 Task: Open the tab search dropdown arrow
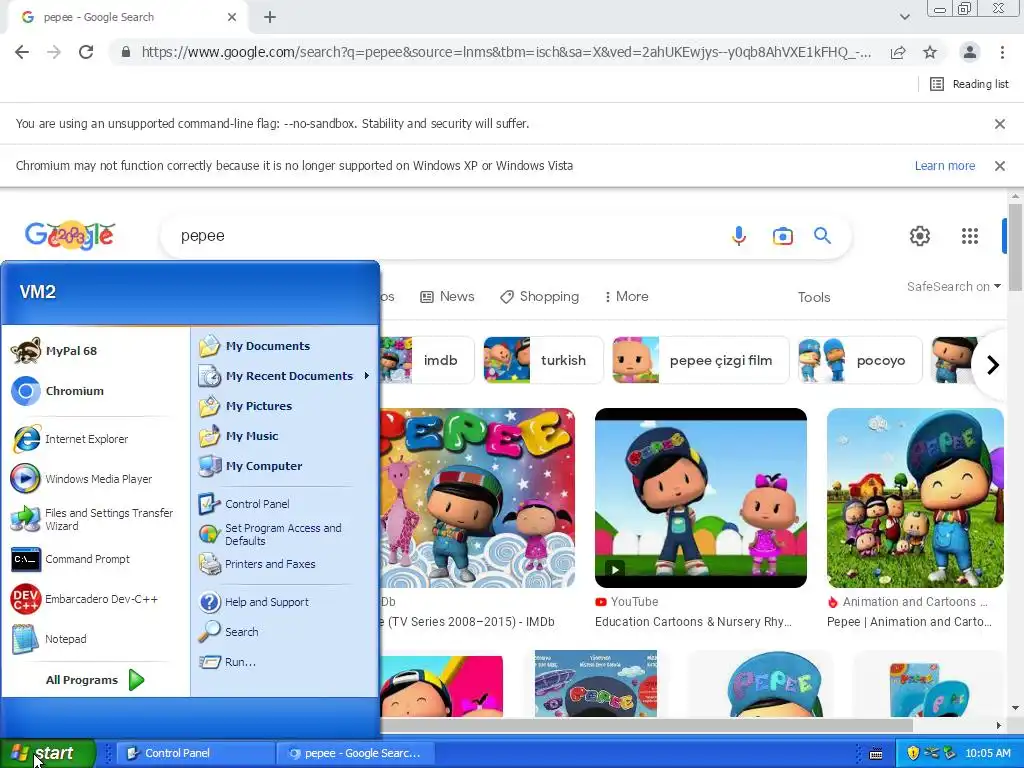point(904,17)
